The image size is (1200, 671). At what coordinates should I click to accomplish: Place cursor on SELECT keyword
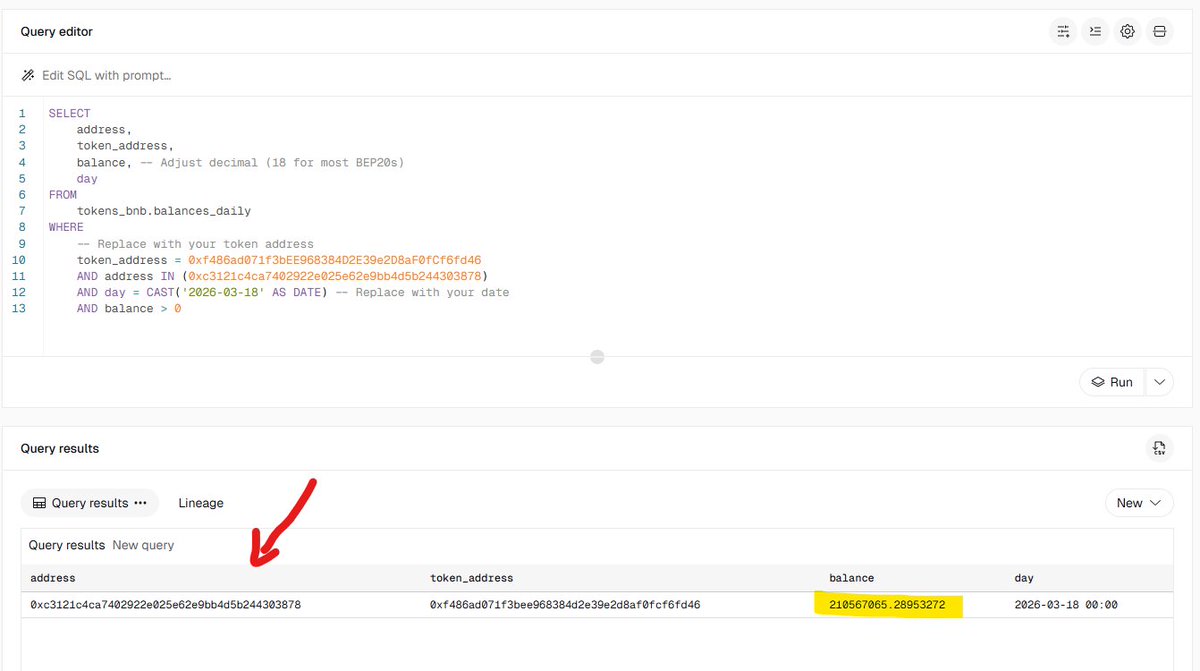69,114
